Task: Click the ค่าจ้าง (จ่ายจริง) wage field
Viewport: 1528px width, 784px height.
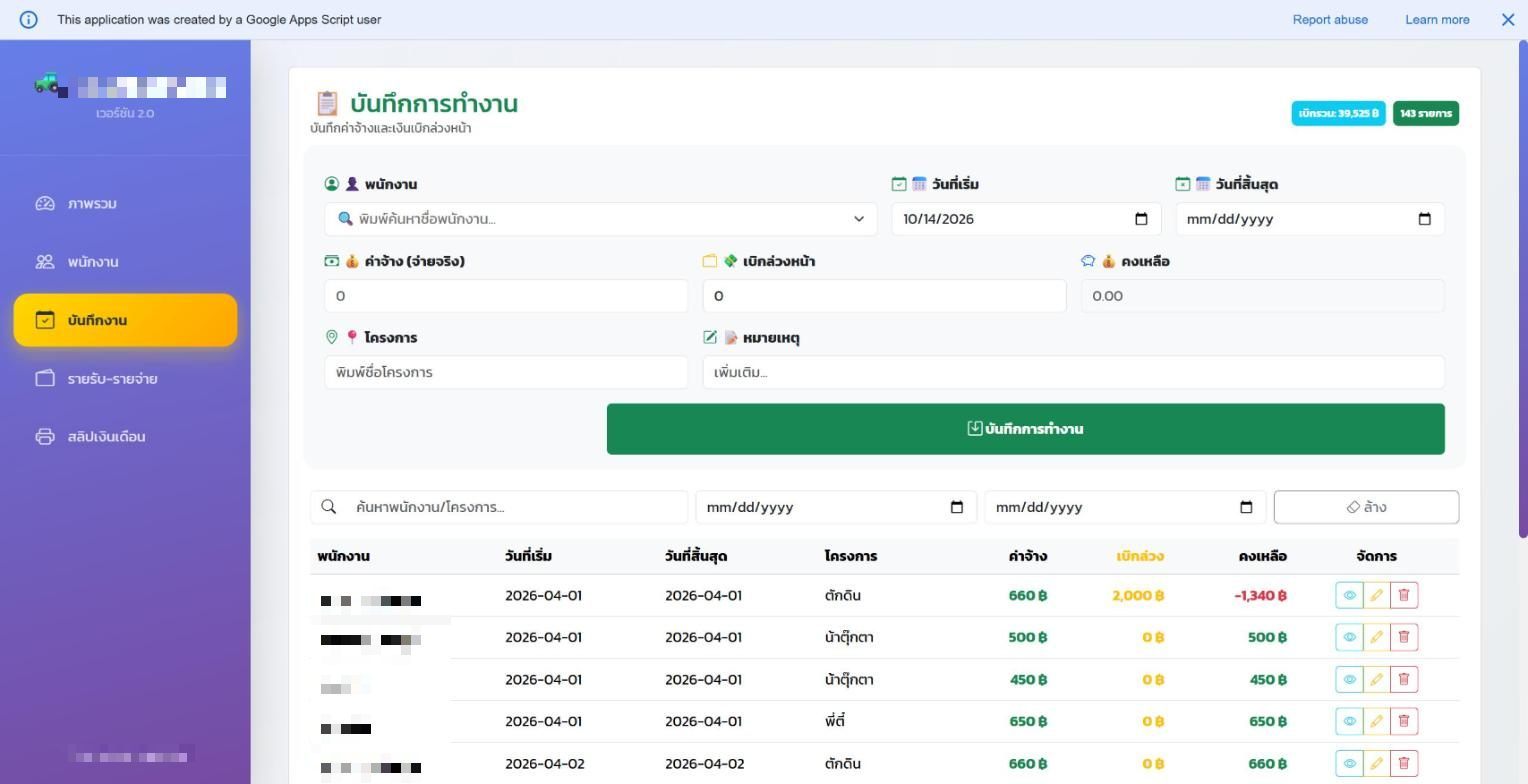Action: click(x=506, y=296)
